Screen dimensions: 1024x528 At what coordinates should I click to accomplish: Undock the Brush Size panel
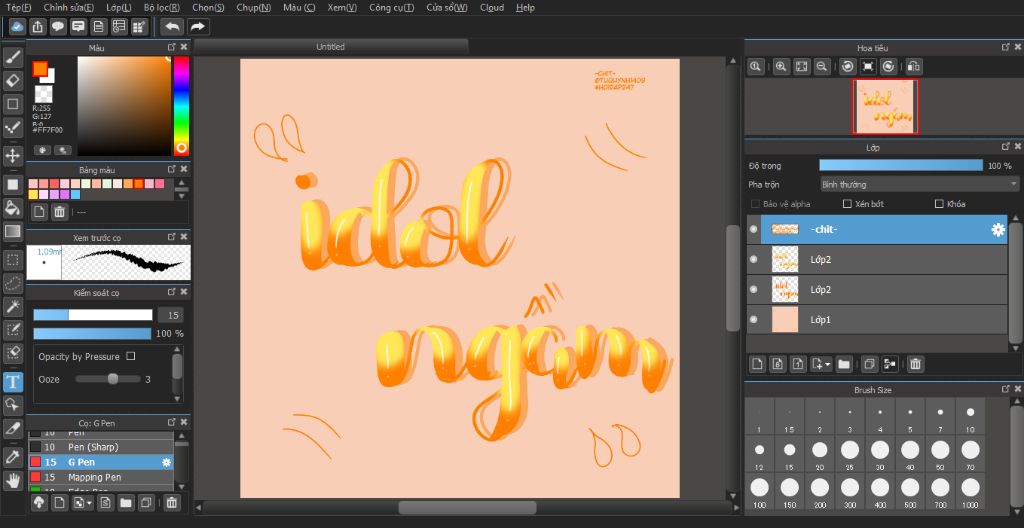1005,389
